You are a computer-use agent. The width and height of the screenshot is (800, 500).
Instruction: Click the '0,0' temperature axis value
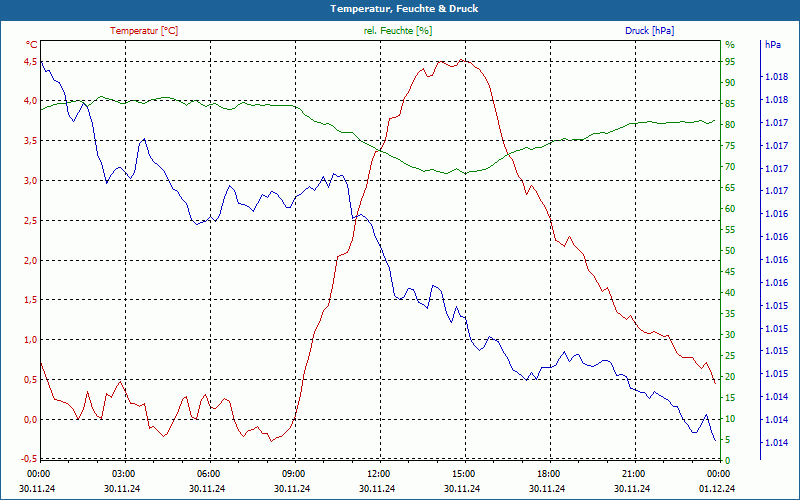31,419
